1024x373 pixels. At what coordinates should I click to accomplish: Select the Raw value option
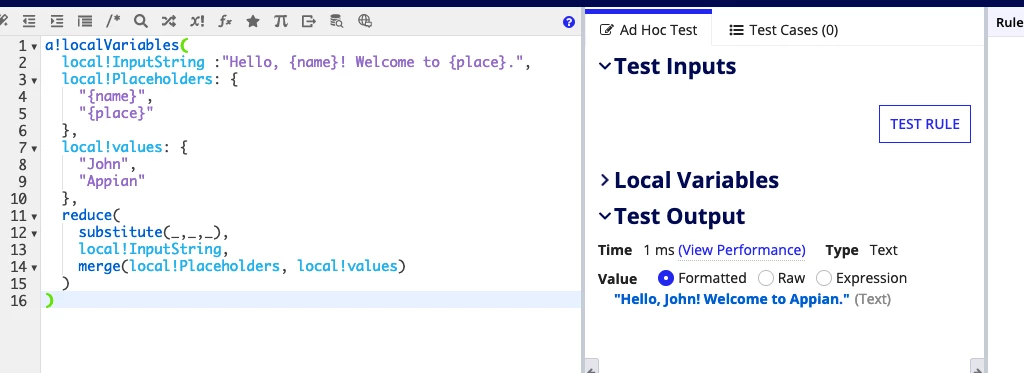765,278
